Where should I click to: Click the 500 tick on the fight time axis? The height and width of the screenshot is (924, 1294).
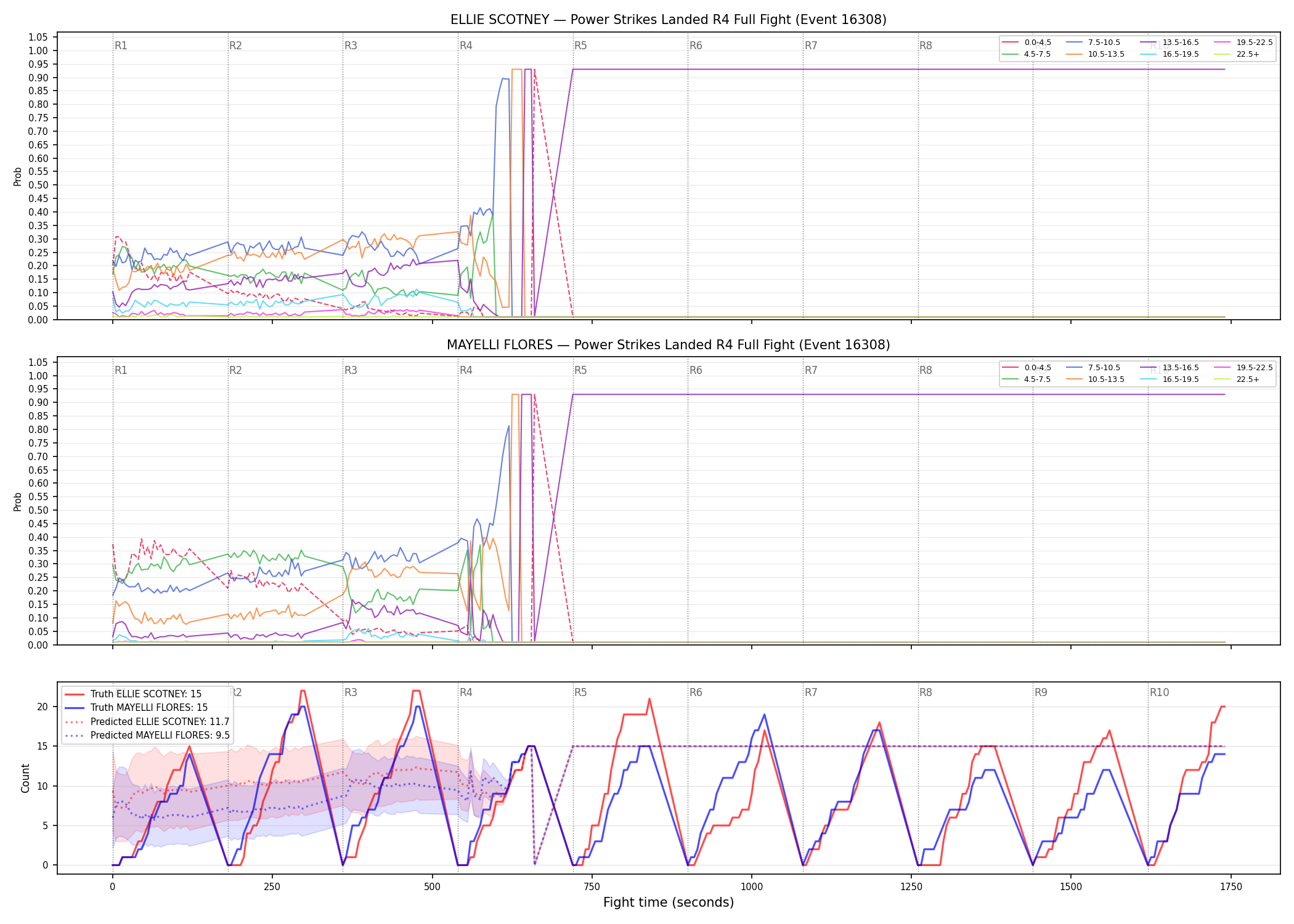pos(432,886)
